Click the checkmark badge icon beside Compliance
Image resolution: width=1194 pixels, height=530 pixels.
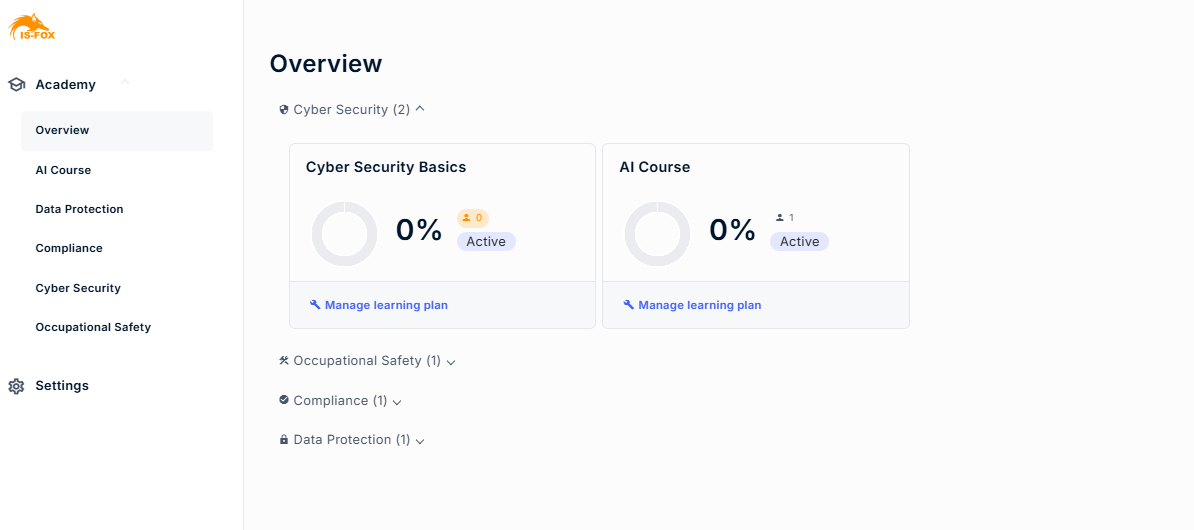pos(284,400)
